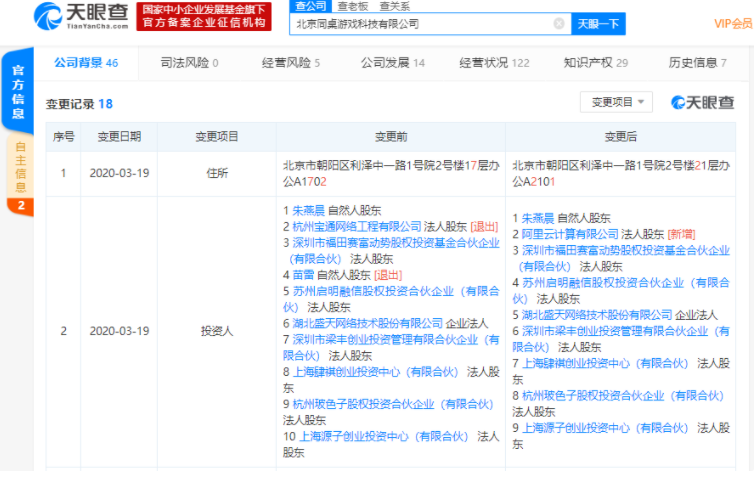The height and width of the screenshot is (478, 756).
Task: Open the VIP会员 link
Action: pyautogui.click(x=733, y=24)
